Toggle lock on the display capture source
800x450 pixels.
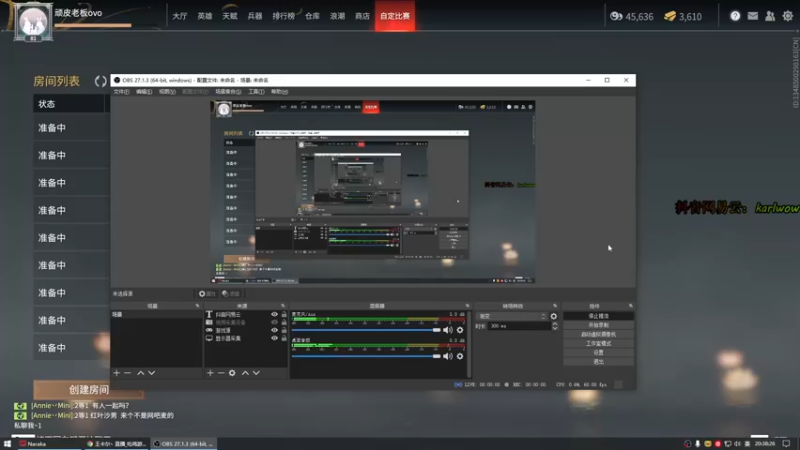point(284,338)
